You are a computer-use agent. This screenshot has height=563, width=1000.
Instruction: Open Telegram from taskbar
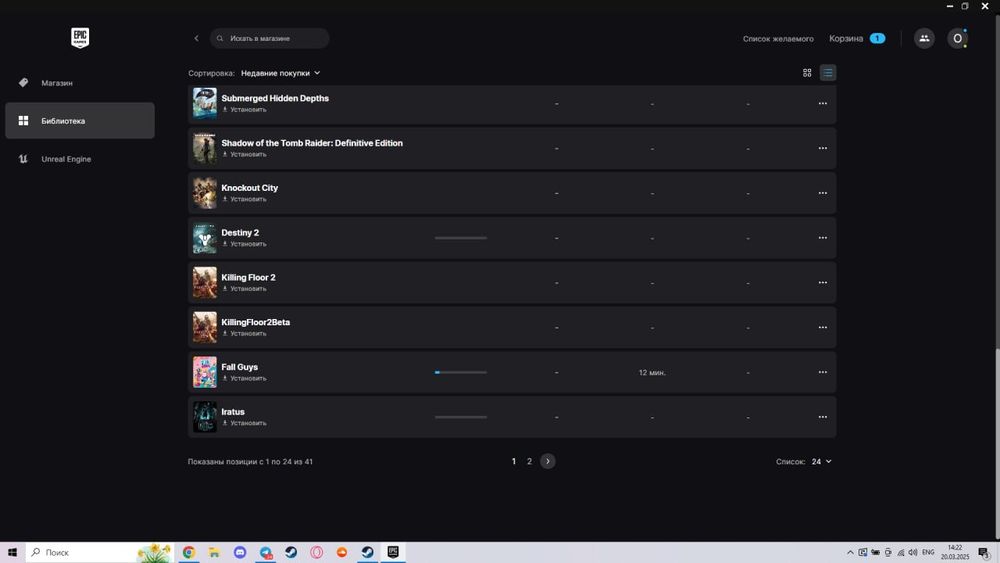click(x=265, y=552)
